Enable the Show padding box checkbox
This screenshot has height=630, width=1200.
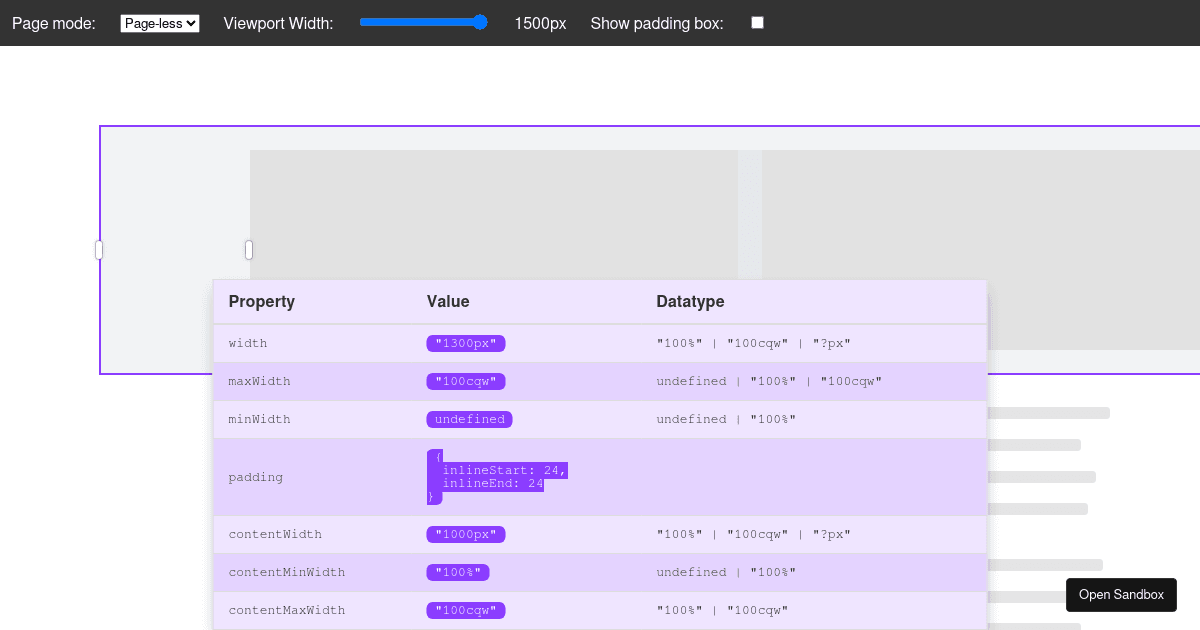(757, 22)
